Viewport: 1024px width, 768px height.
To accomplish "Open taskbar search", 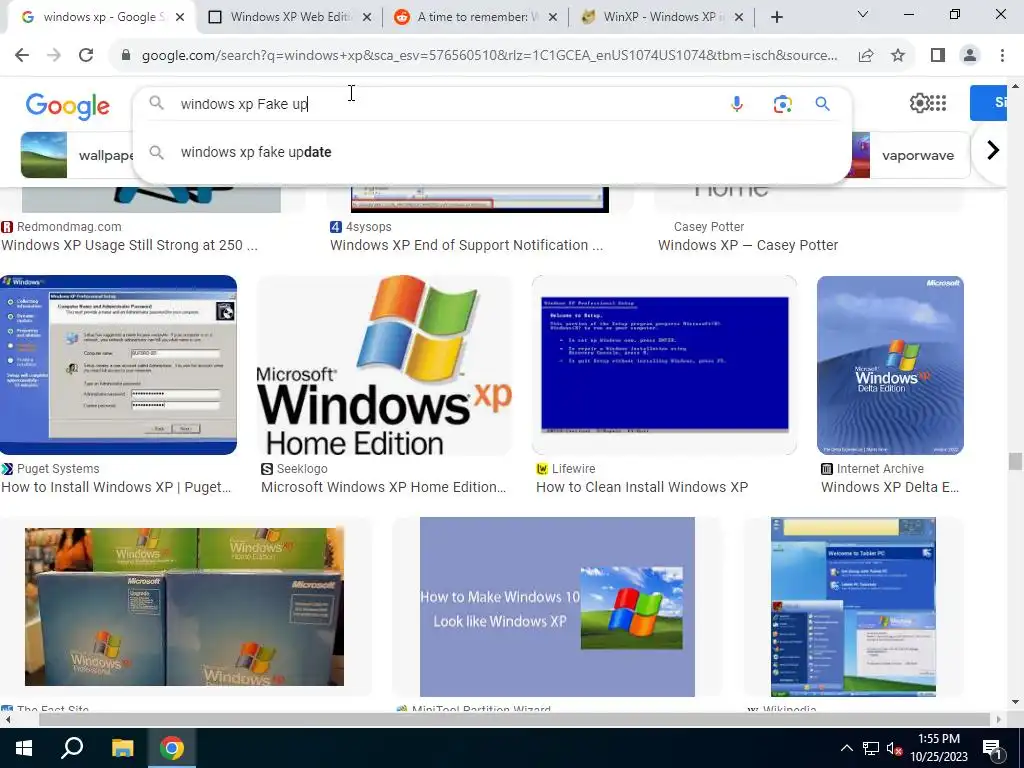I will [72, 748].
